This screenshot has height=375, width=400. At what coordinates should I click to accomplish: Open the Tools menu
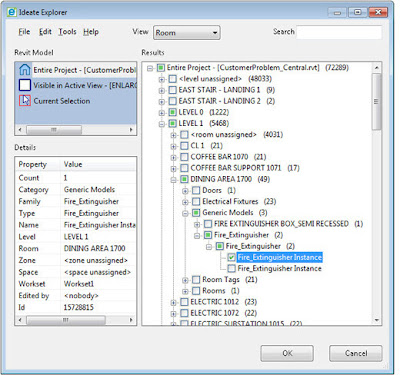67,32
